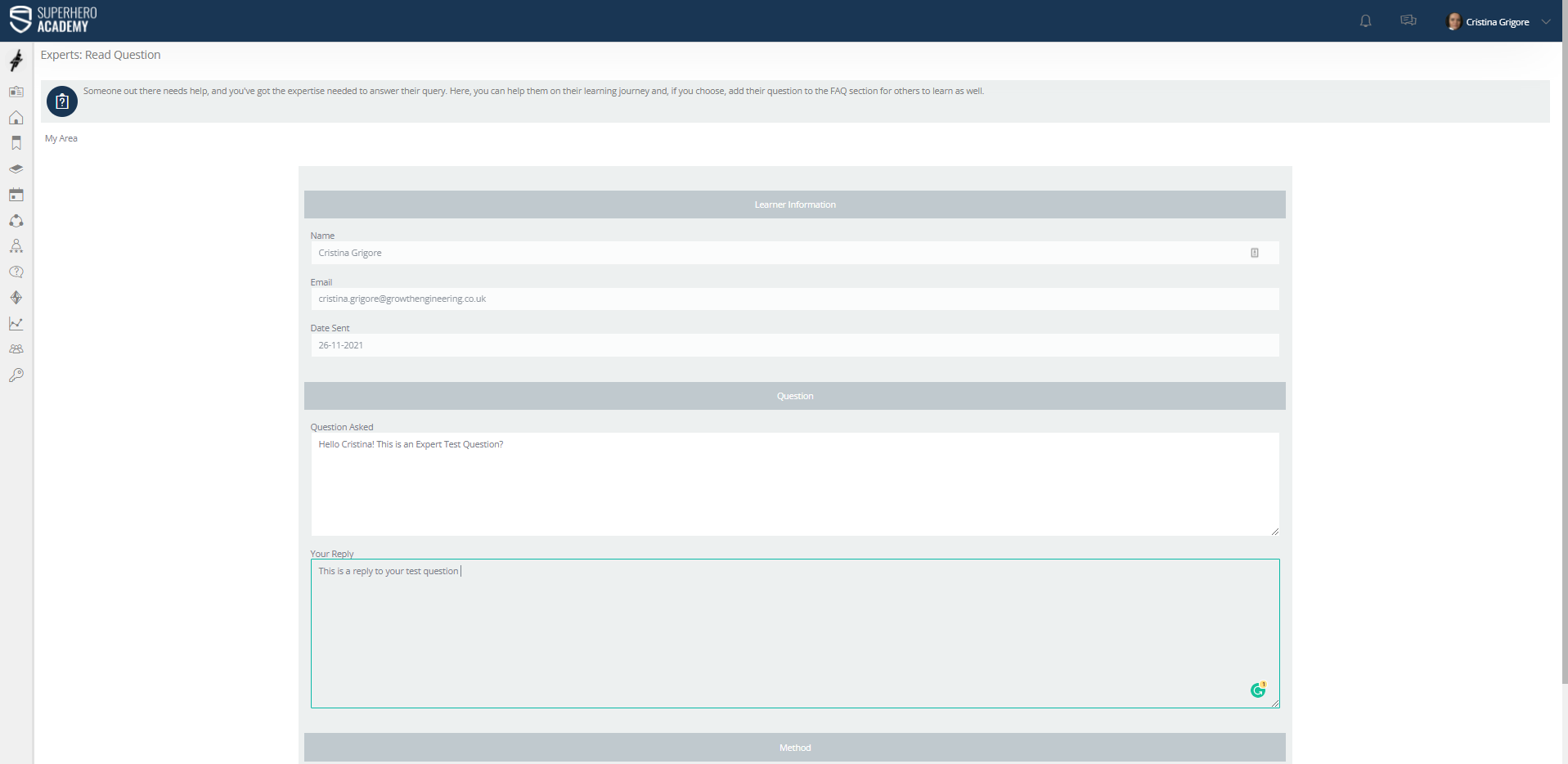Click the My Area breadcrumb link
Screen dimensions: 1568x764
(x=61, y=138)
